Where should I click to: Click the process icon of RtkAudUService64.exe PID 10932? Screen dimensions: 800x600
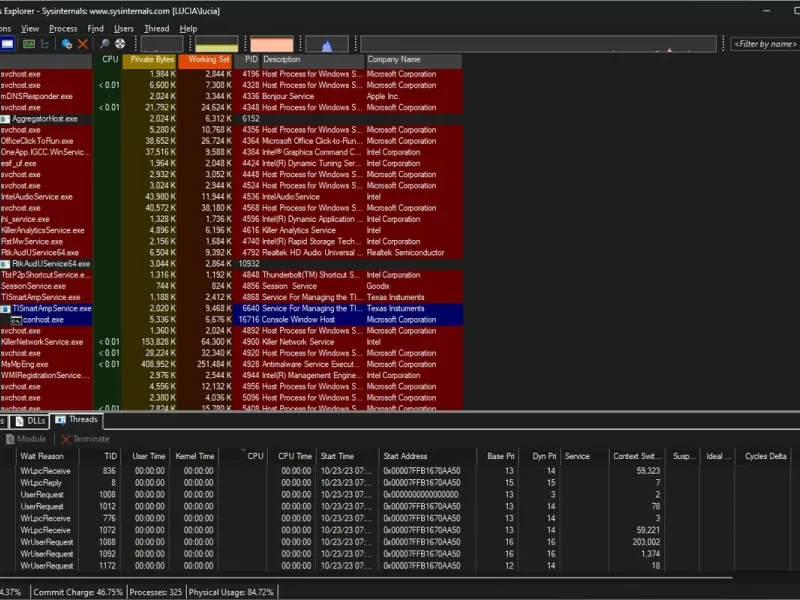click(5, 264)
